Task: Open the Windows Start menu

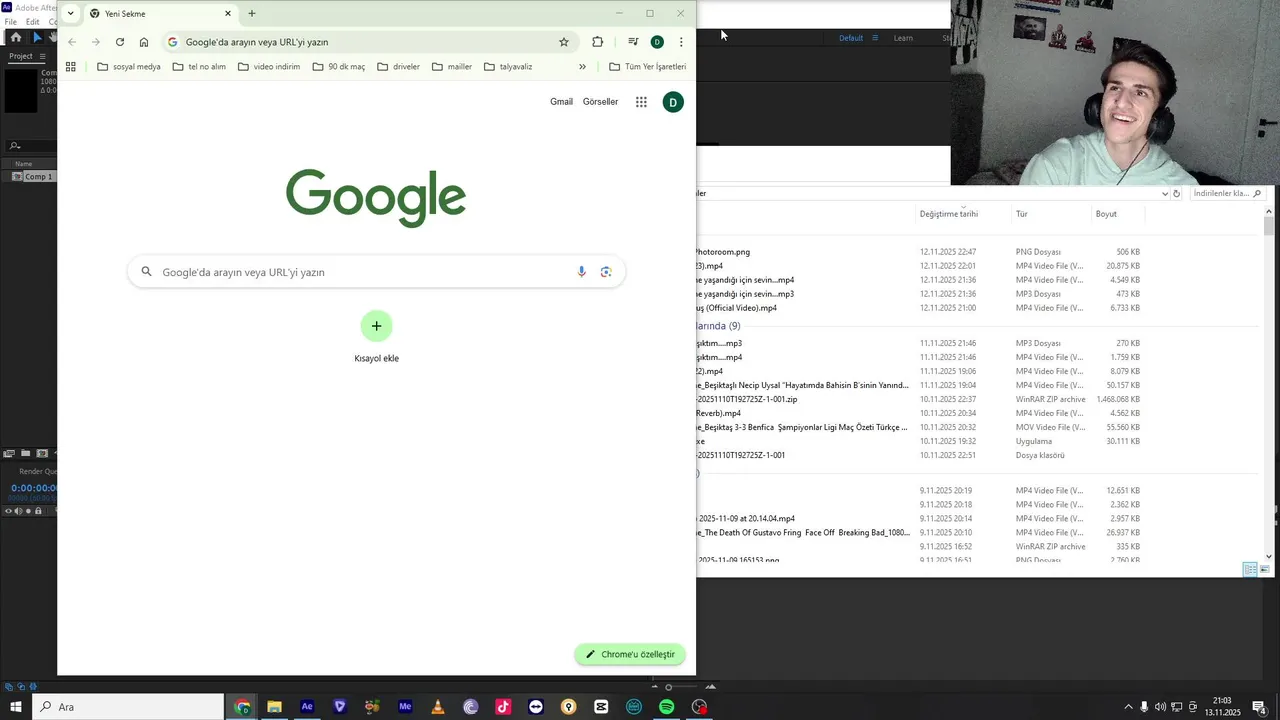Action: click(15, 707)
